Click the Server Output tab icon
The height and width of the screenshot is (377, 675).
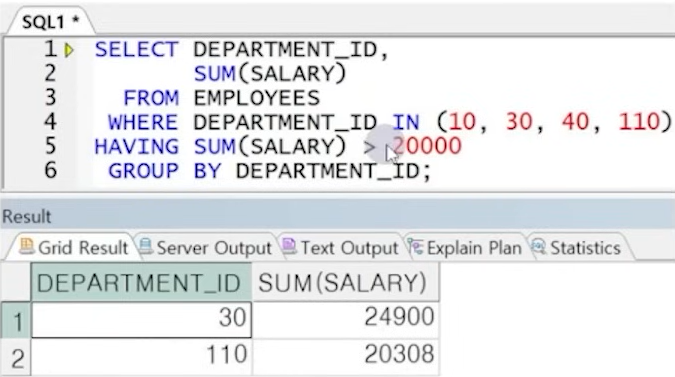coord(146,246)
